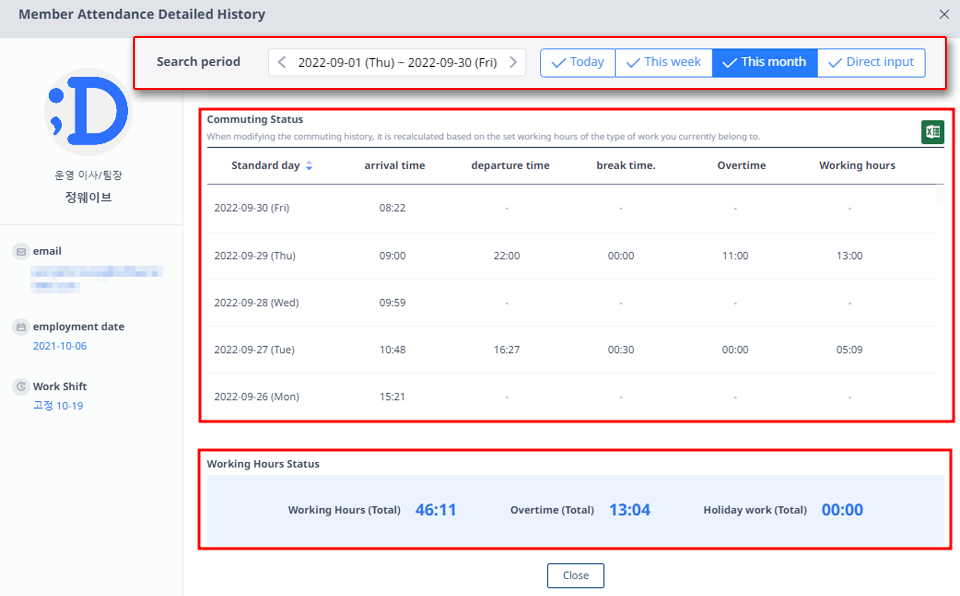Click the commuting table vertical scrollbar
This screenshot has width=960, height=596.
point(940,195)
